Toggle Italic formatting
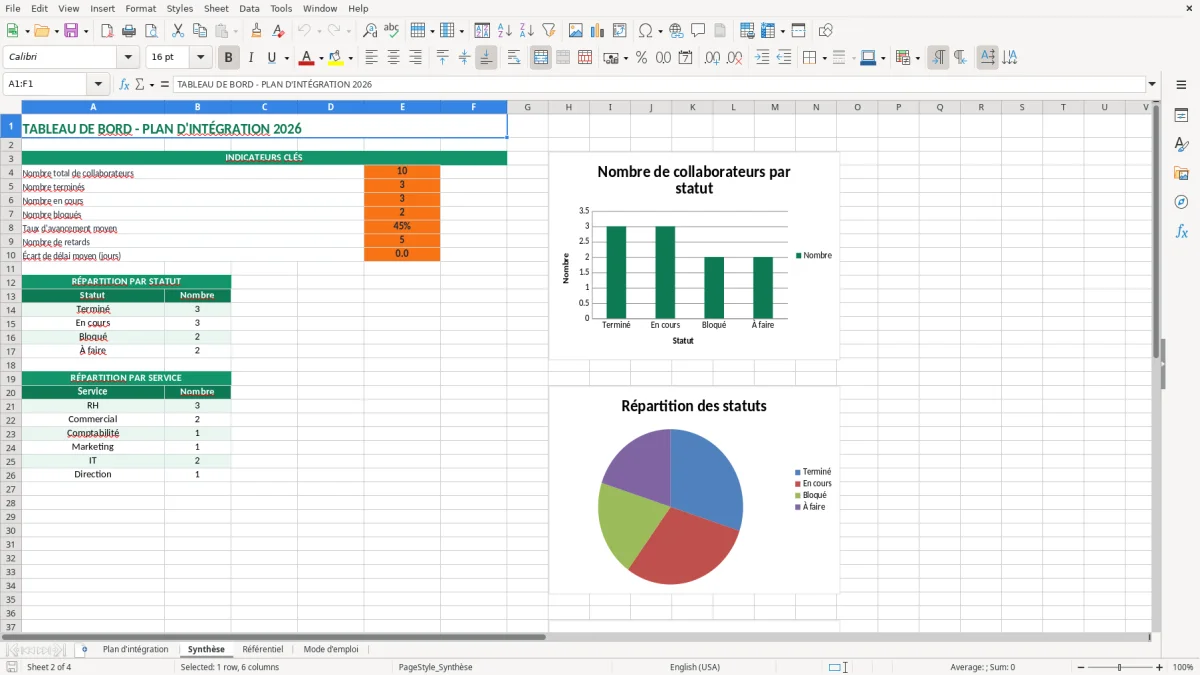This screenshot has height=675, width=1200. point(251,58)
